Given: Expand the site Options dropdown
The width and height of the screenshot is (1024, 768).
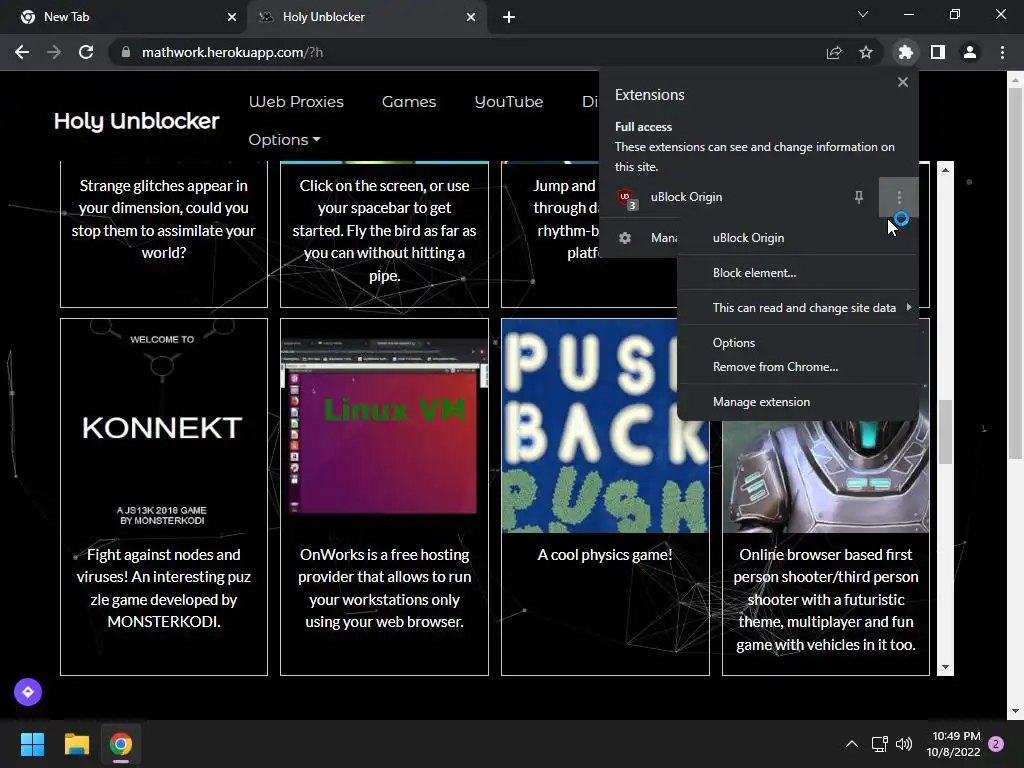Looking at the screenshot, I should (284, 140).
